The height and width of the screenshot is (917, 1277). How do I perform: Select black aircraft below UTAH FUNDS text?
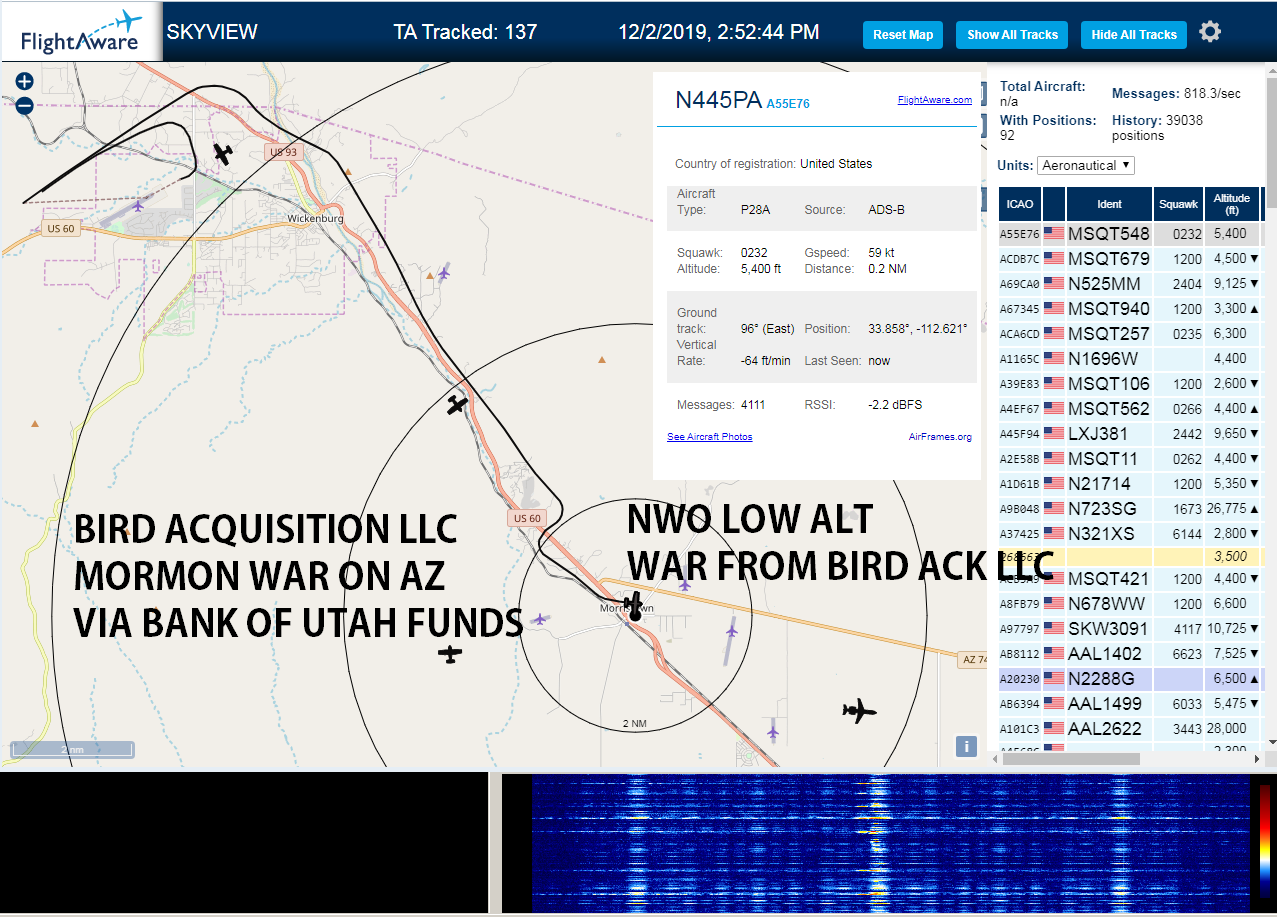[x=451, y=654]
